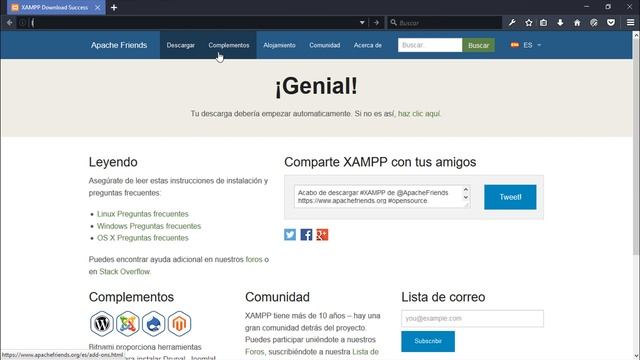The image size is (640, 360).
Task: Click the WordPress add-on icon
Action: [102, 324]
